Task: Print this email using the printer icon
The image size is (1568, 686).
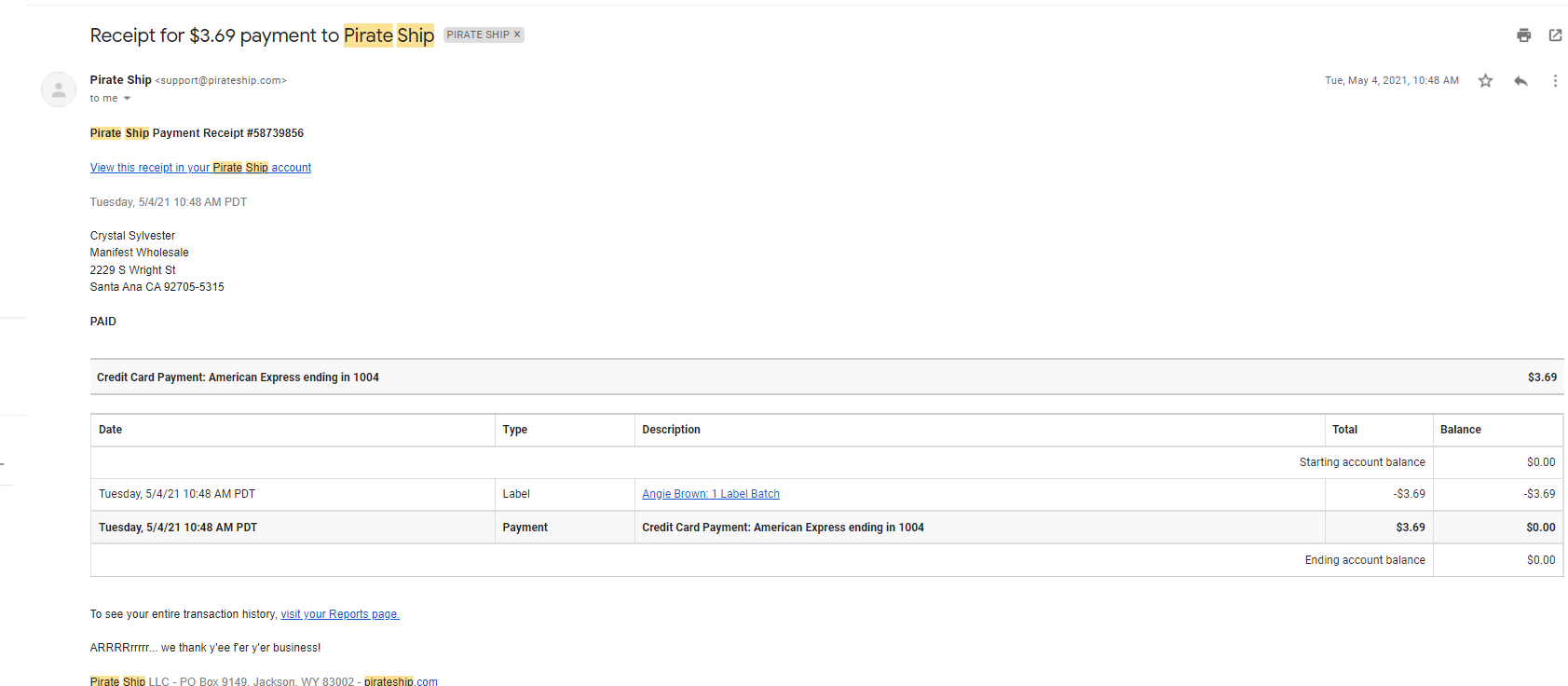Action: (x=1523, y=35)
